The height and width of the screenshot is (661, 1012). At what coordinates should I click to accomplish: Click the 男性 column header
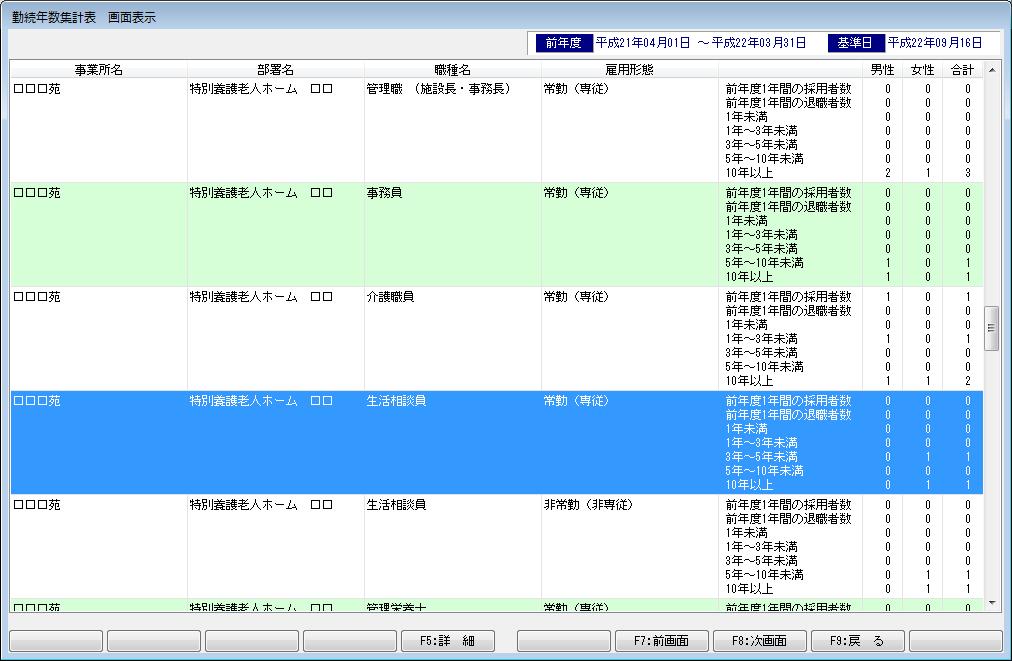coord(883,70)
